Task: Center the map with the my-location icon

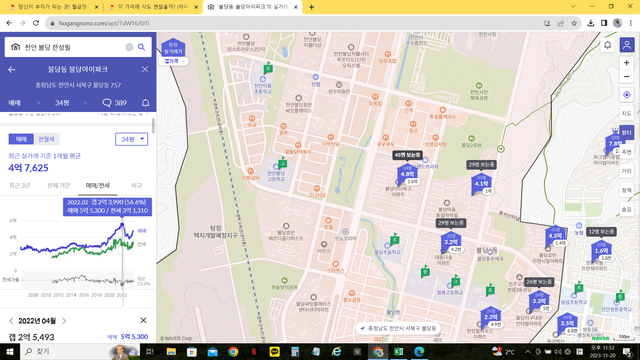Action: pos(627,95)
